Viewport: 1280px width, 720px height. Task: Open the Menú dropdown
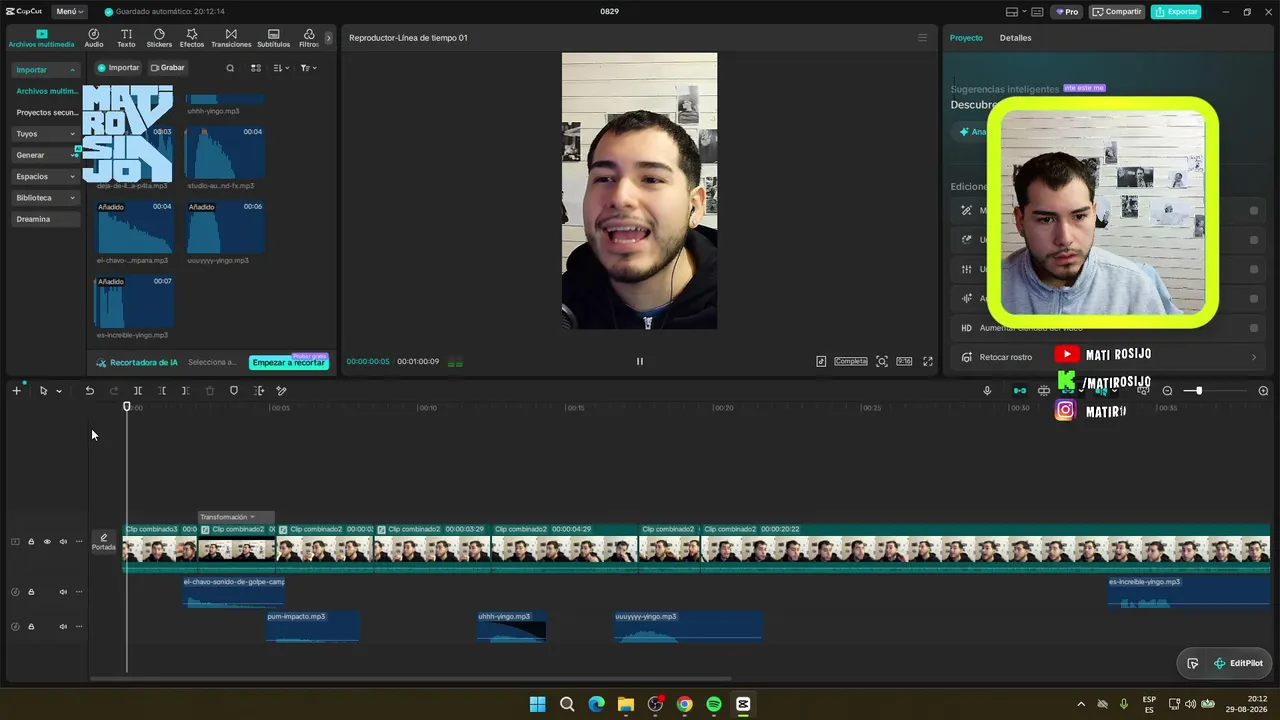69,12
